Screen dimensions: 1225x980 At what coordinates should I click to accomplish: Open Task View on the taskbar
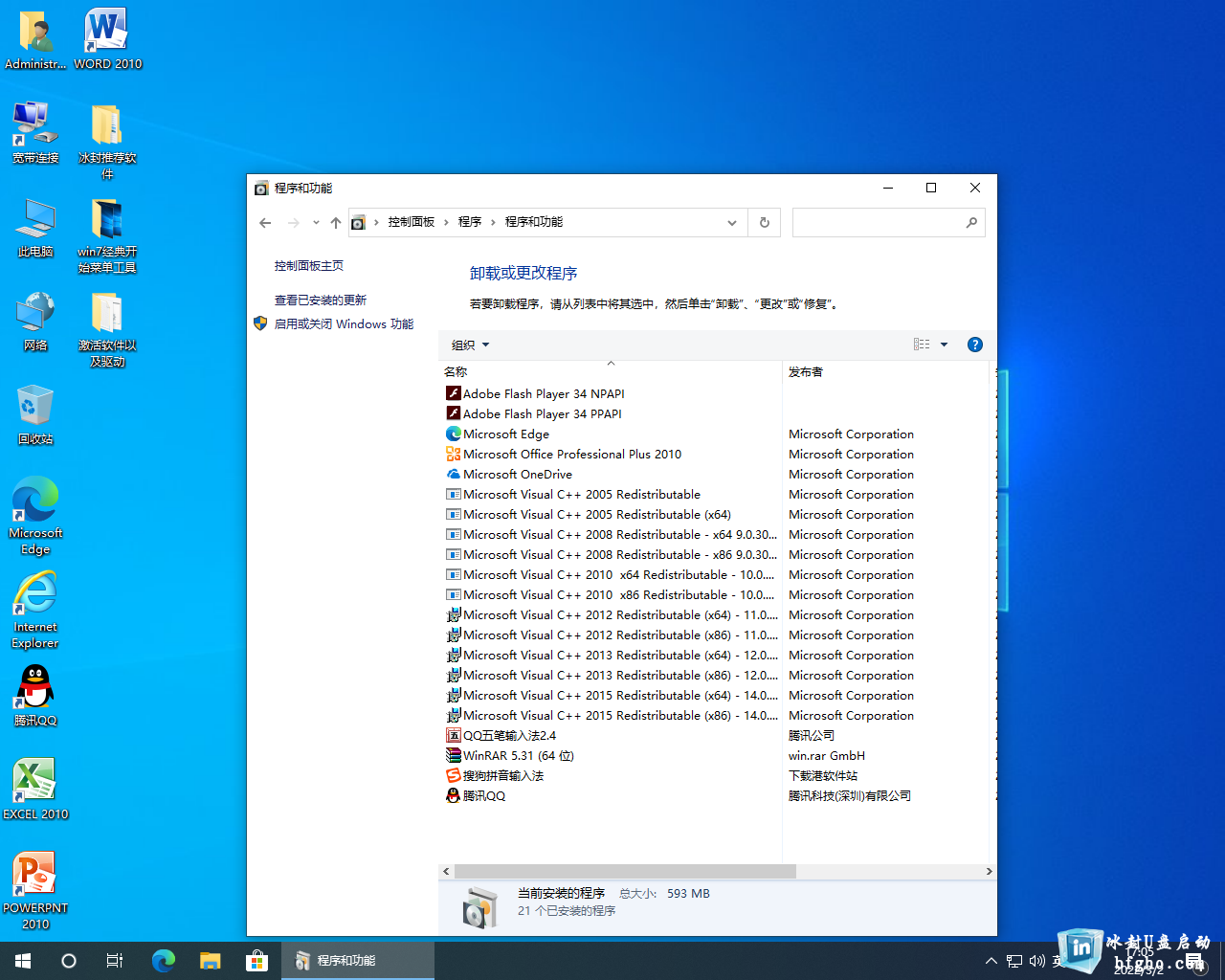tap(115, 961)
